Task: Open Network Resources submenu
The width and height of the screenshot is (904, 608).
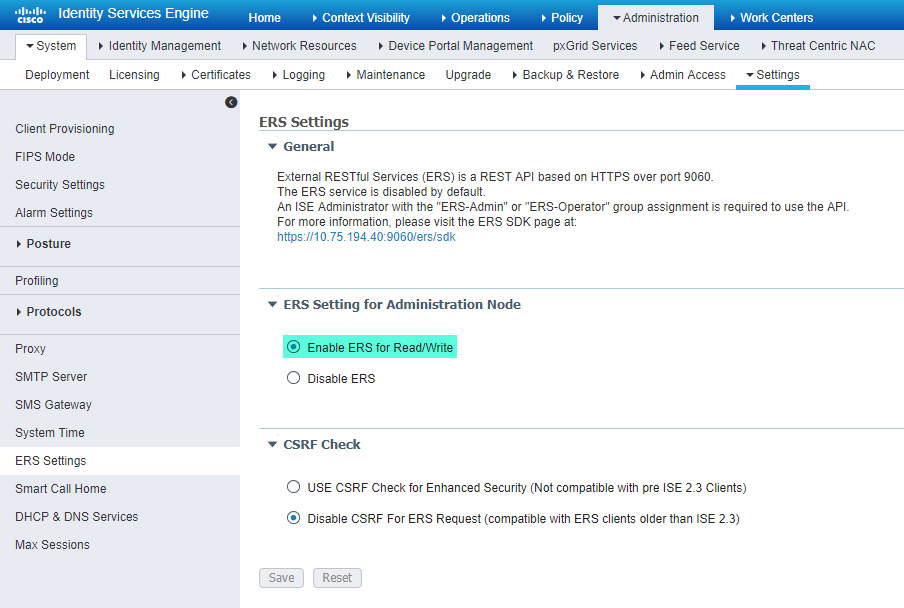Action: pos(299,46)
